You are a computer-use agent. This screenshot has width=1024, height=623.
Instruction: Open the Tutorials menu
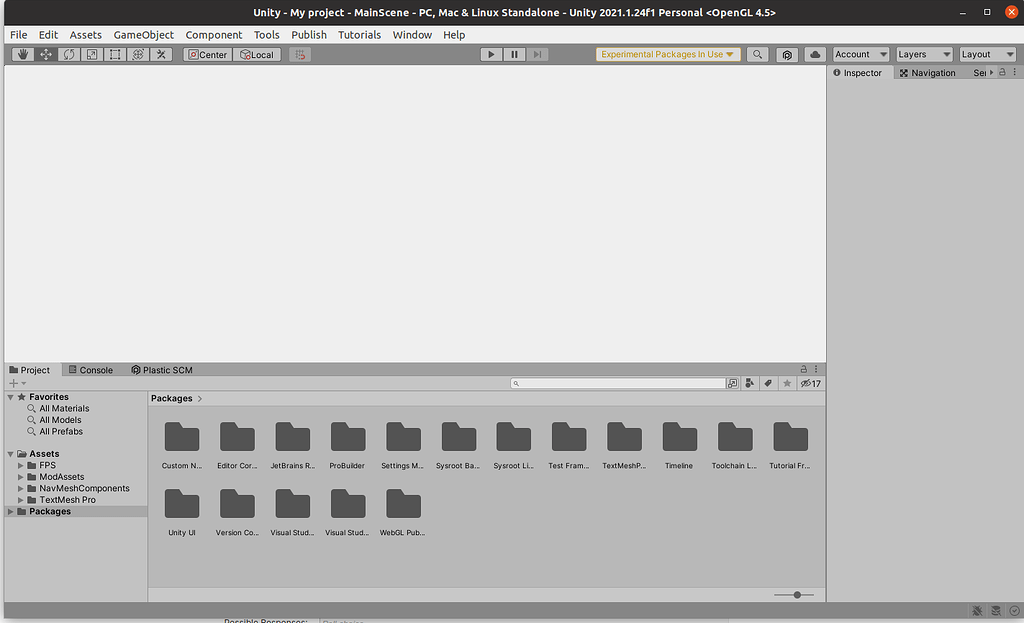pos(359,34)
